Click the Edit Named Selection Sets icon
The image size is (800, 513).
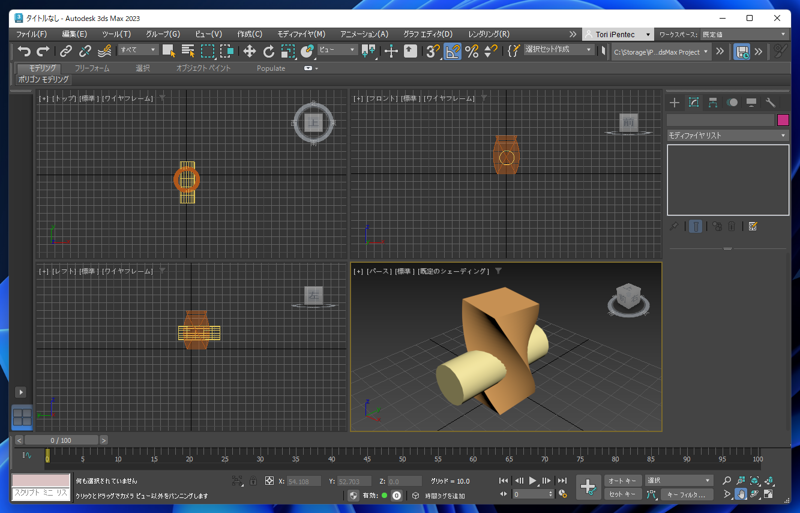tap(514, 51)
